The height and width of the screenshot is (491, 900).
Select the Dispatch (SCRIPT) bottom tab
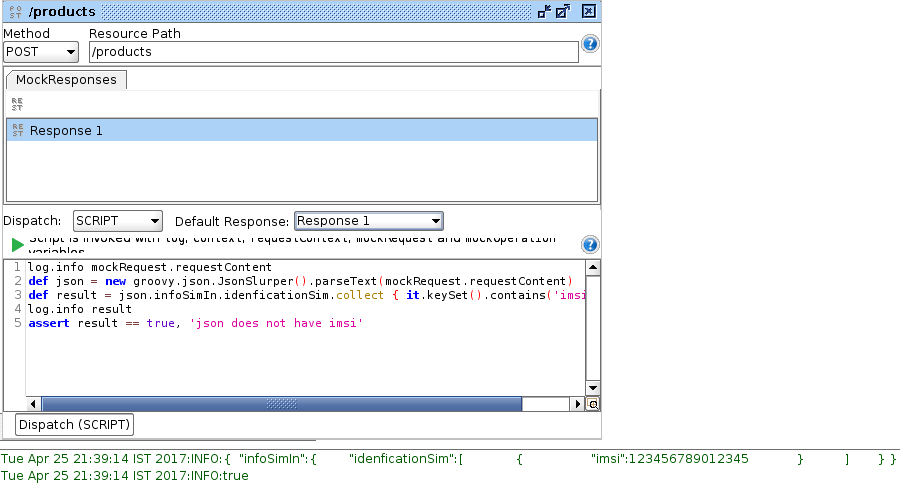pos(75,425)
